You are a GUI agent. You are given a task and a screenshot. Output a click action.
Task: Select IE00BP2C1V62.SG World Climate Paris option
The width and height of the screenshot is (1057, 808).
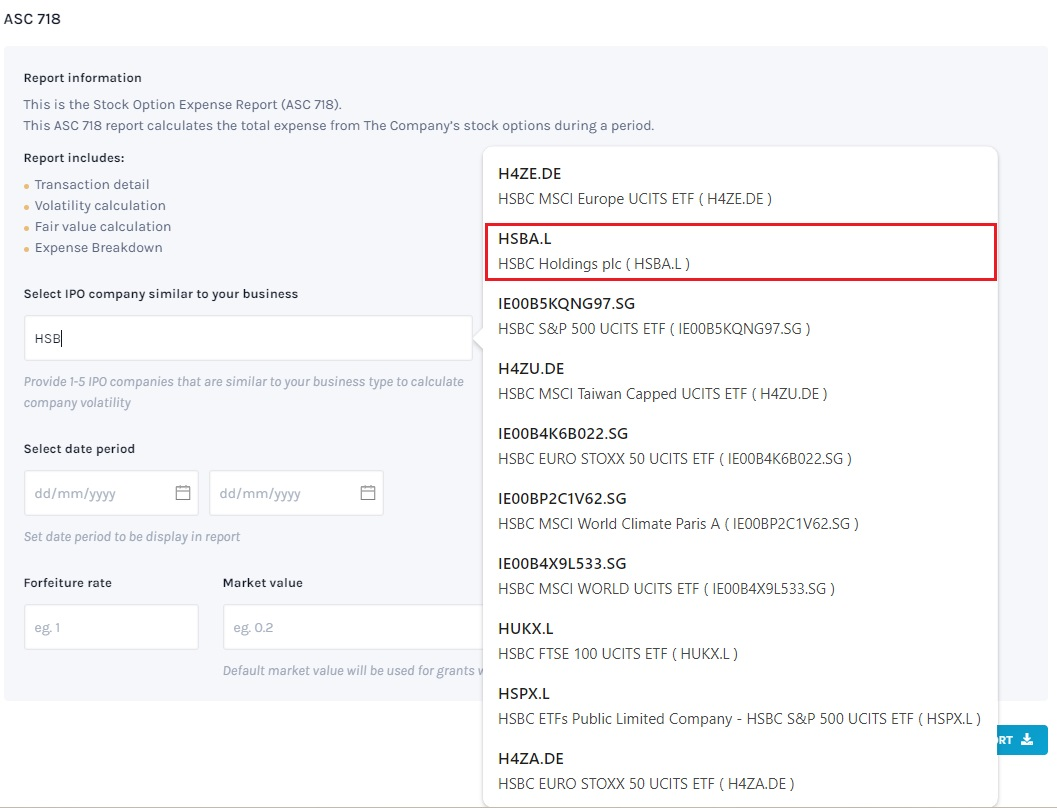pos(740,511)
